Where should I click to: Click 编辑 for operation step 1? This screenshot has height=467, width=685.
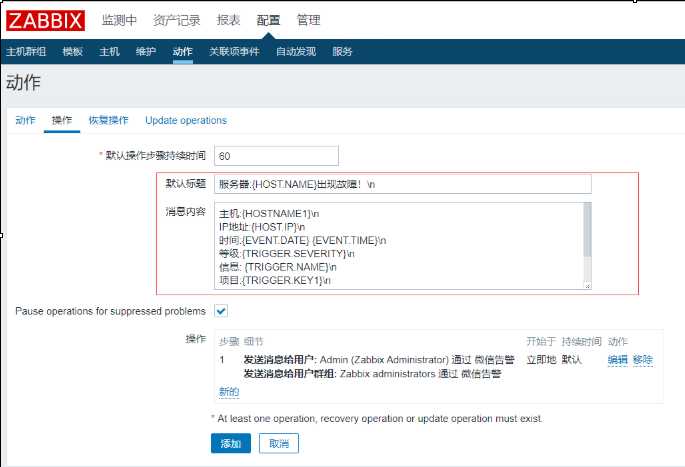pos(617,360)
